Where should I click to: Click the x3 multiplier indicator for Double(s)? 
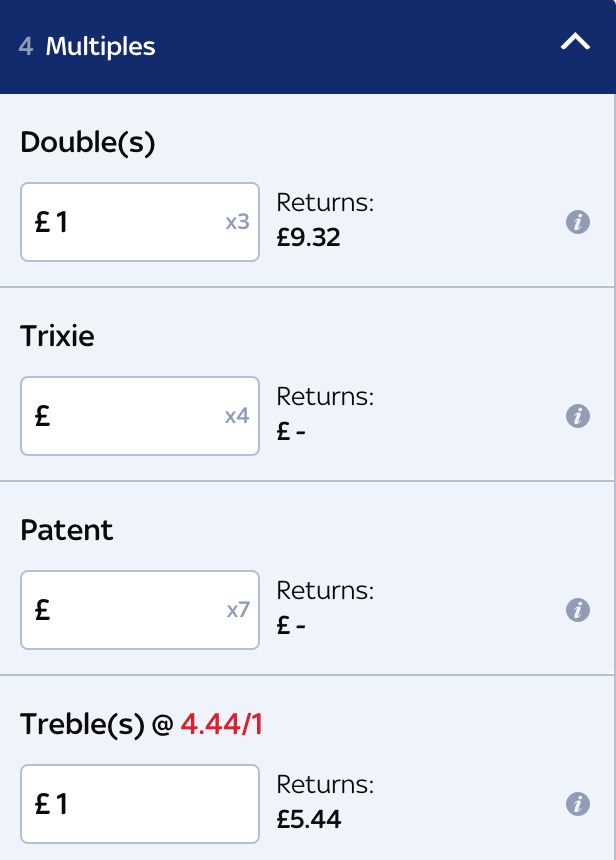click(237, 222)
